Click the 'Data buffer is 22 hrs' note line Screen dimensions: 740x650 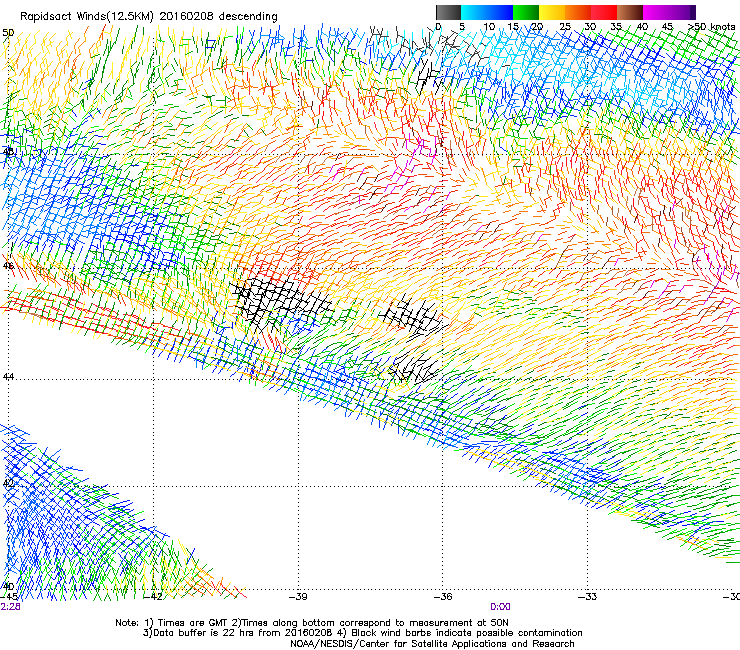coord(362,633)
